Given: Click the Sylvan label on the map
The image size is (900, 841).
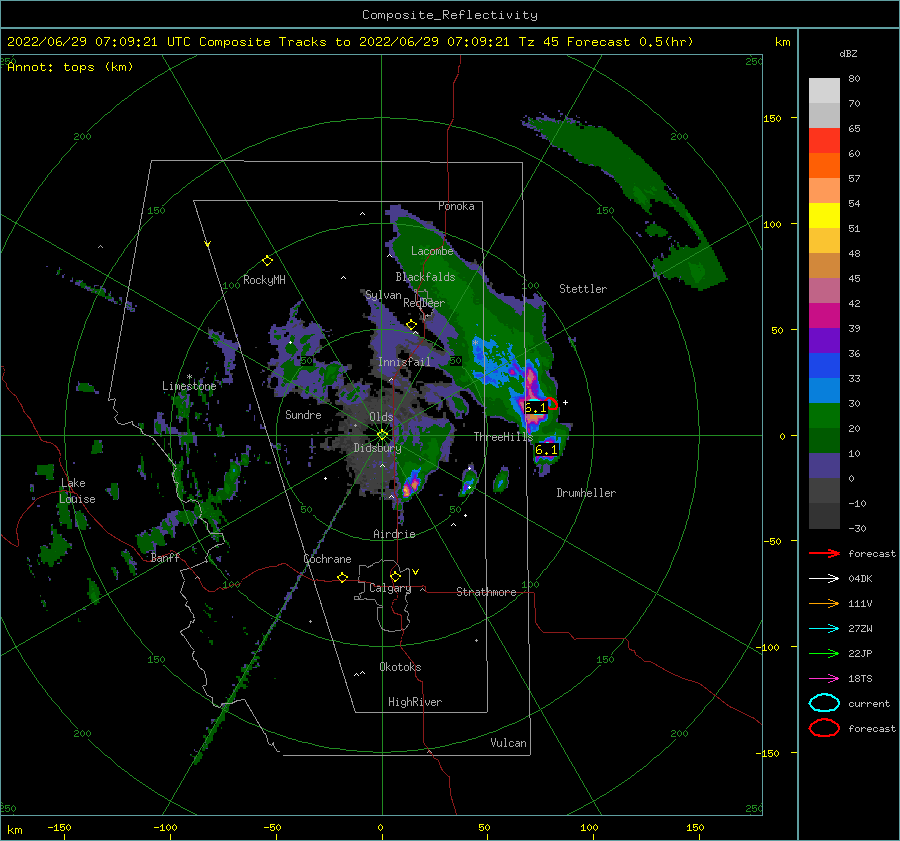Looking at the screenshot, I should pyautogui.click(x=383, y=295).
